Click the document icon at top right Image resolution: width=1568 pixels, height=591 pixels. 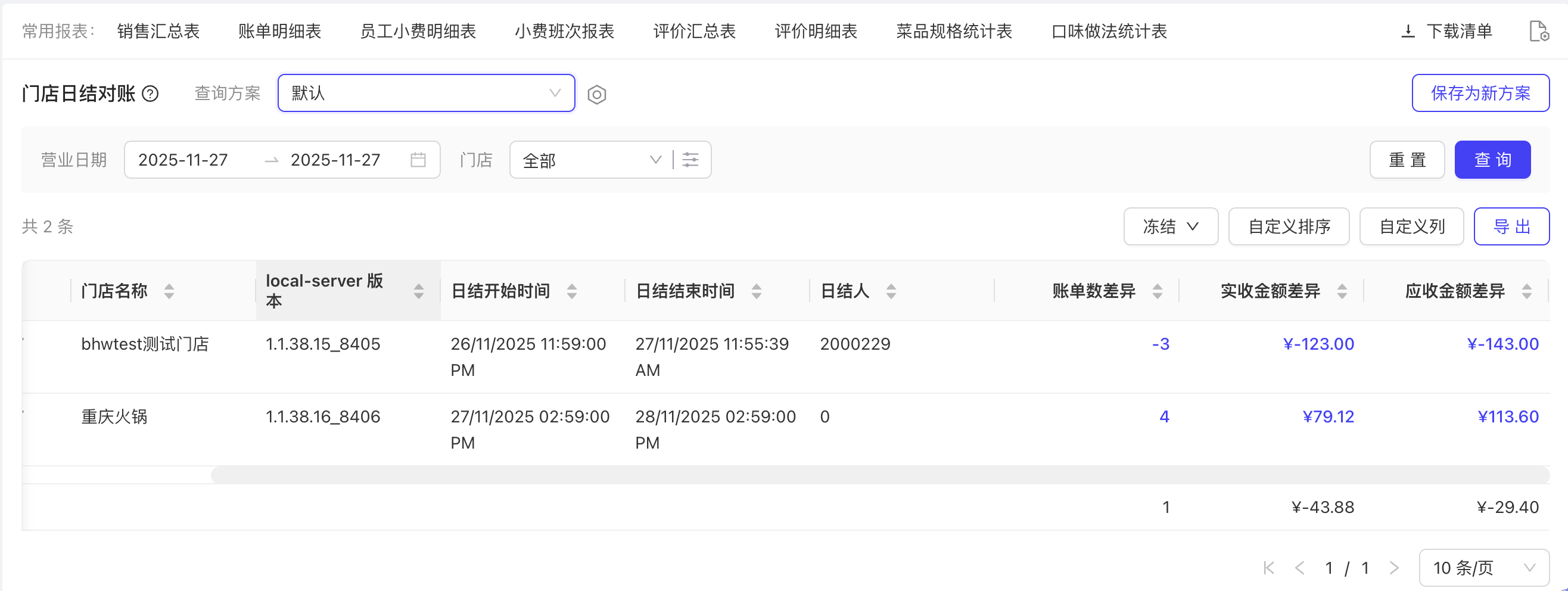1539,31
